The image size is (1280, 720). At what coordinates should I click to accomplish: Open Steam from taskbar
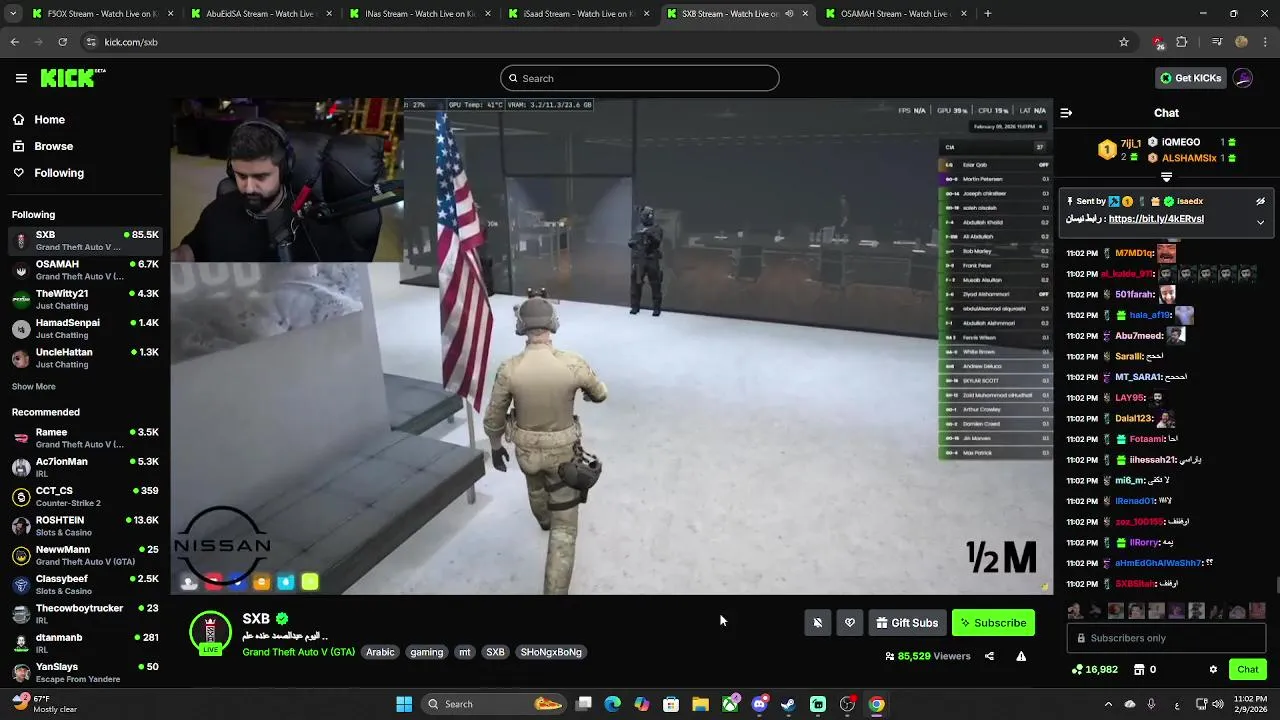(x=788, y=704)
